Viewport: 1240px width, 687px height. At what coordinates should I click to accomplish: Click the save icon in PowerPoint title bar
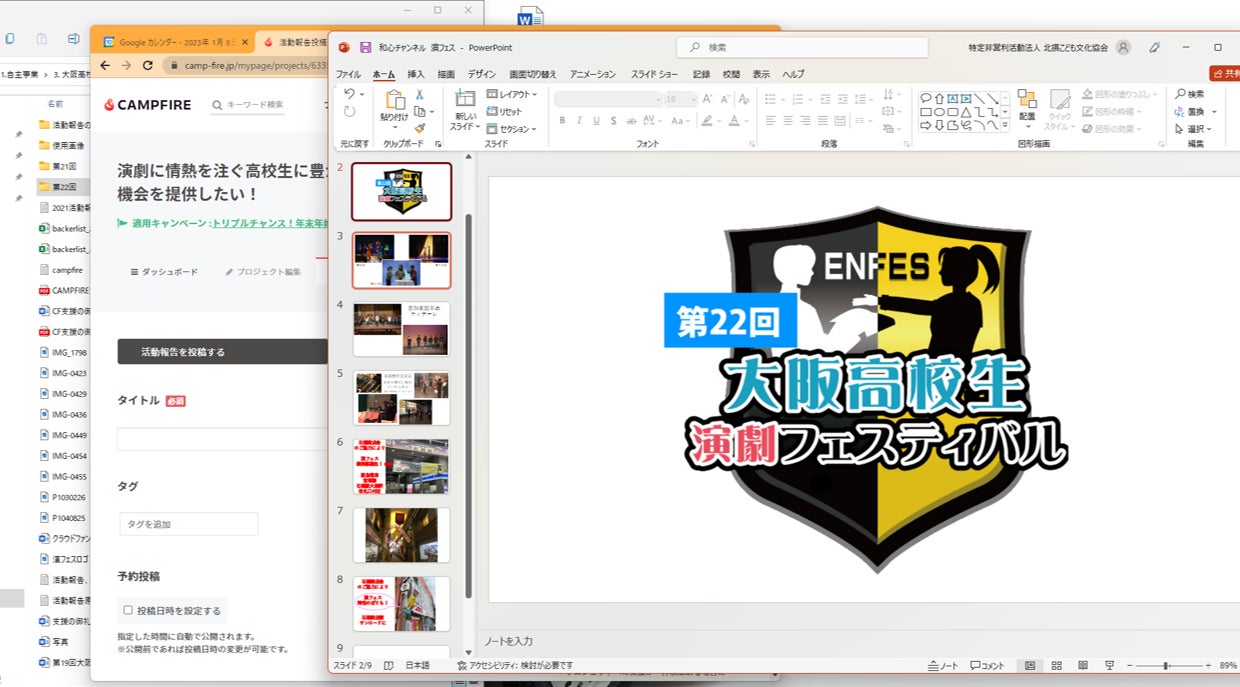[365, 47]
